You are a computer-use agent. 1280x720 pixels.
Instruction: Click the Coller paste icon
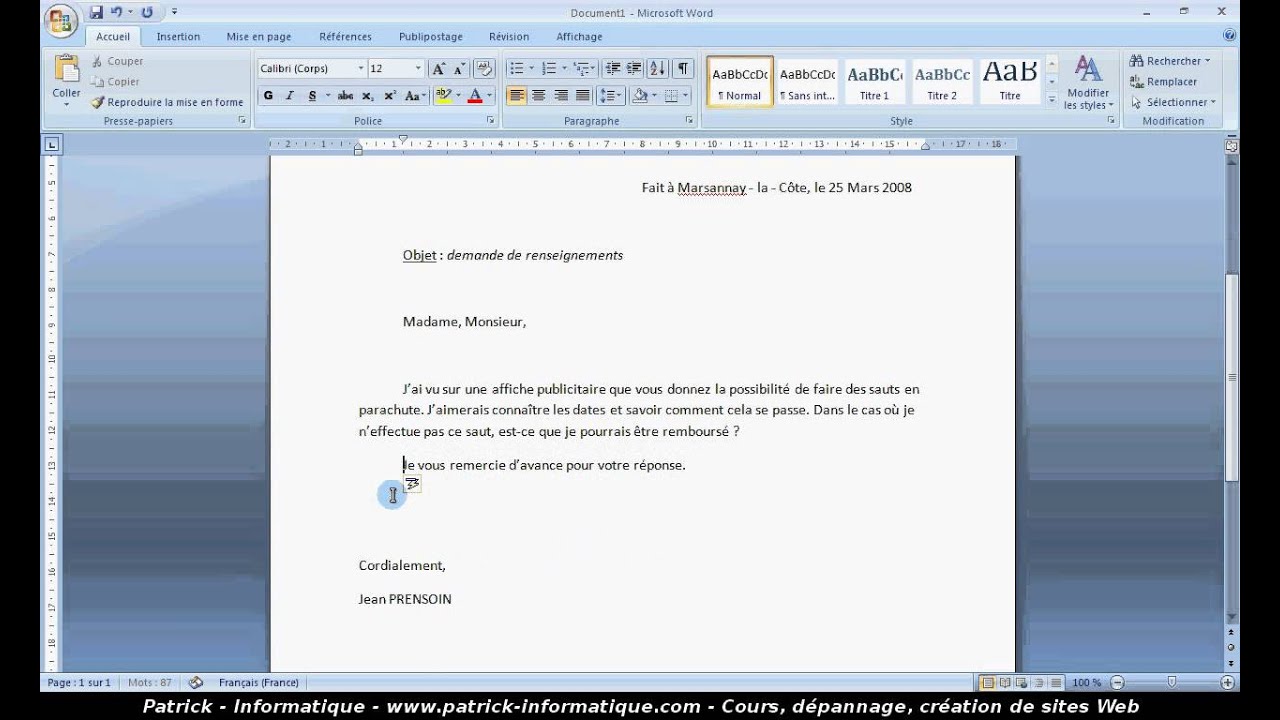[67, 68]
